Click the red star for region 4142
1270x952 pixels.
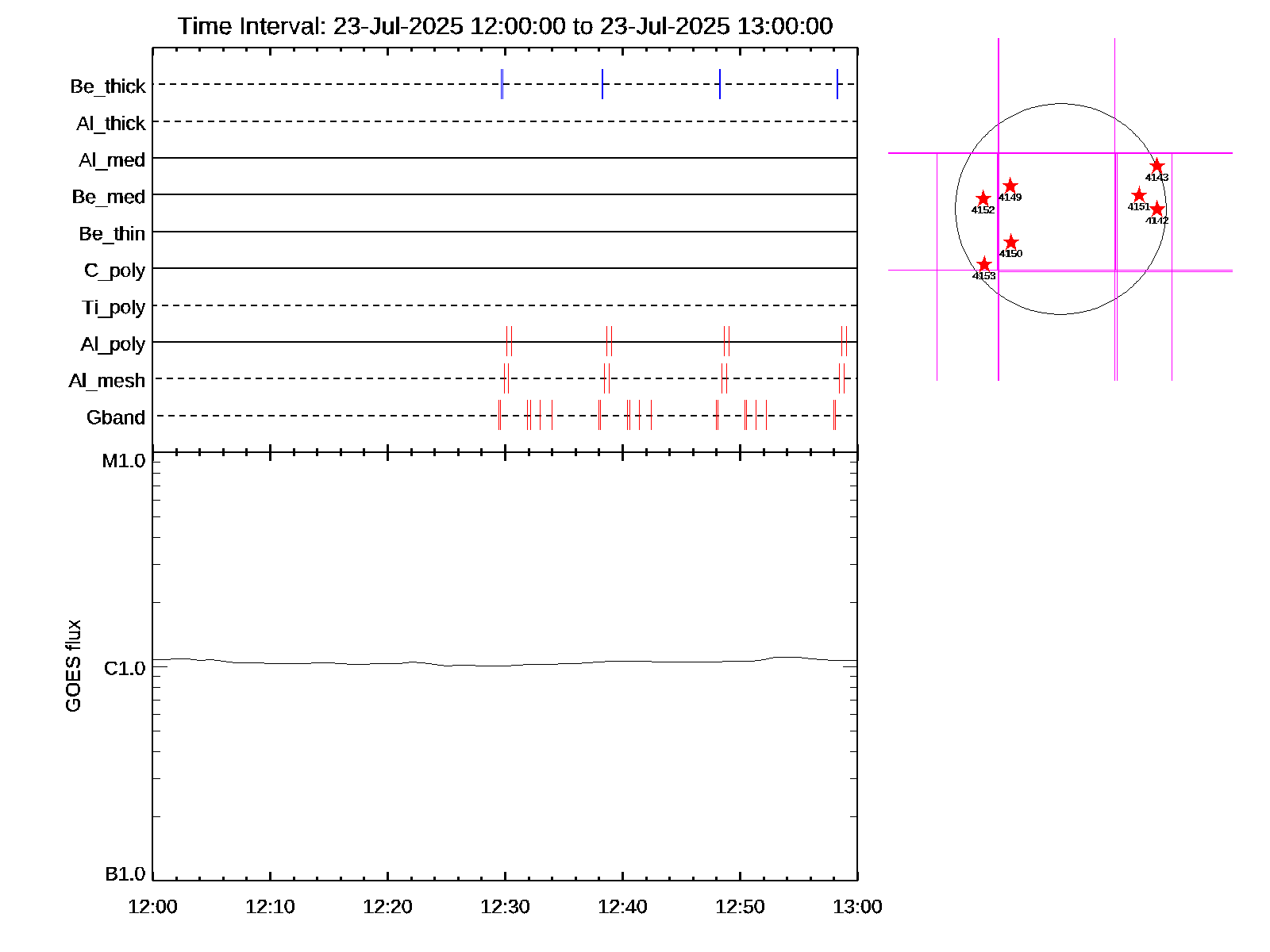tap(1156, 209)
